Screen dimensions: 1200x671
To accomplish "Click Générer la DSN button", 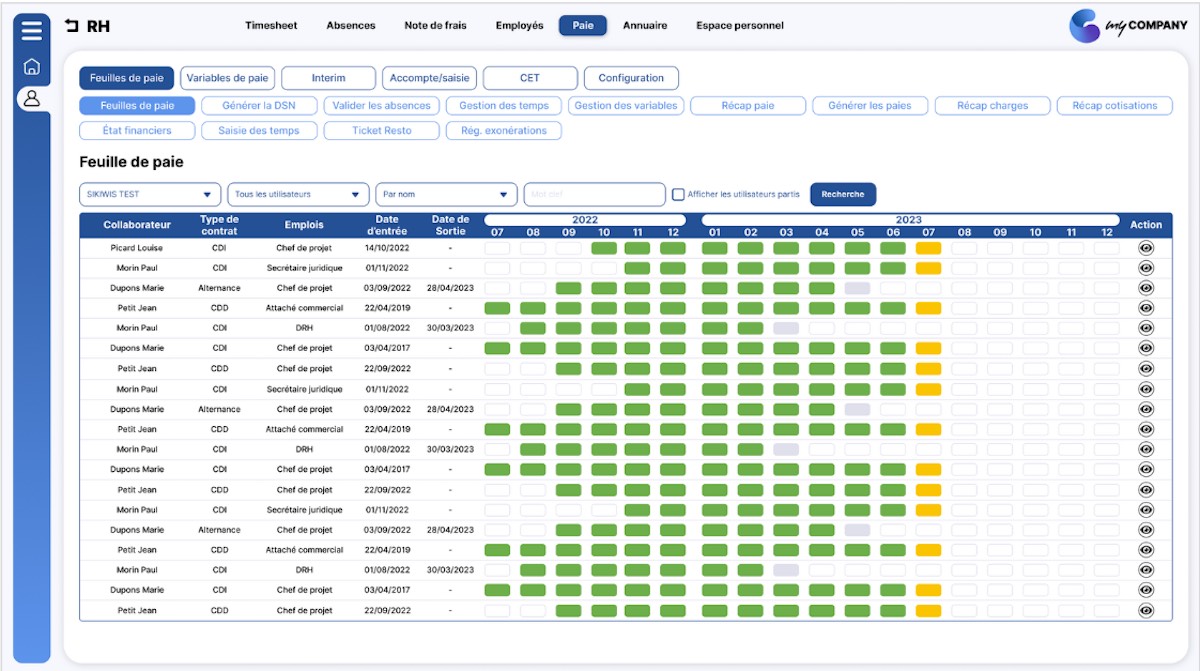I will 259,105.
